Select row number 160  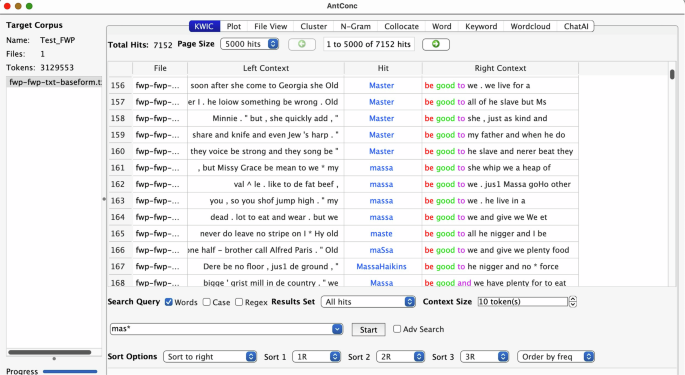(x=118, y=151)
